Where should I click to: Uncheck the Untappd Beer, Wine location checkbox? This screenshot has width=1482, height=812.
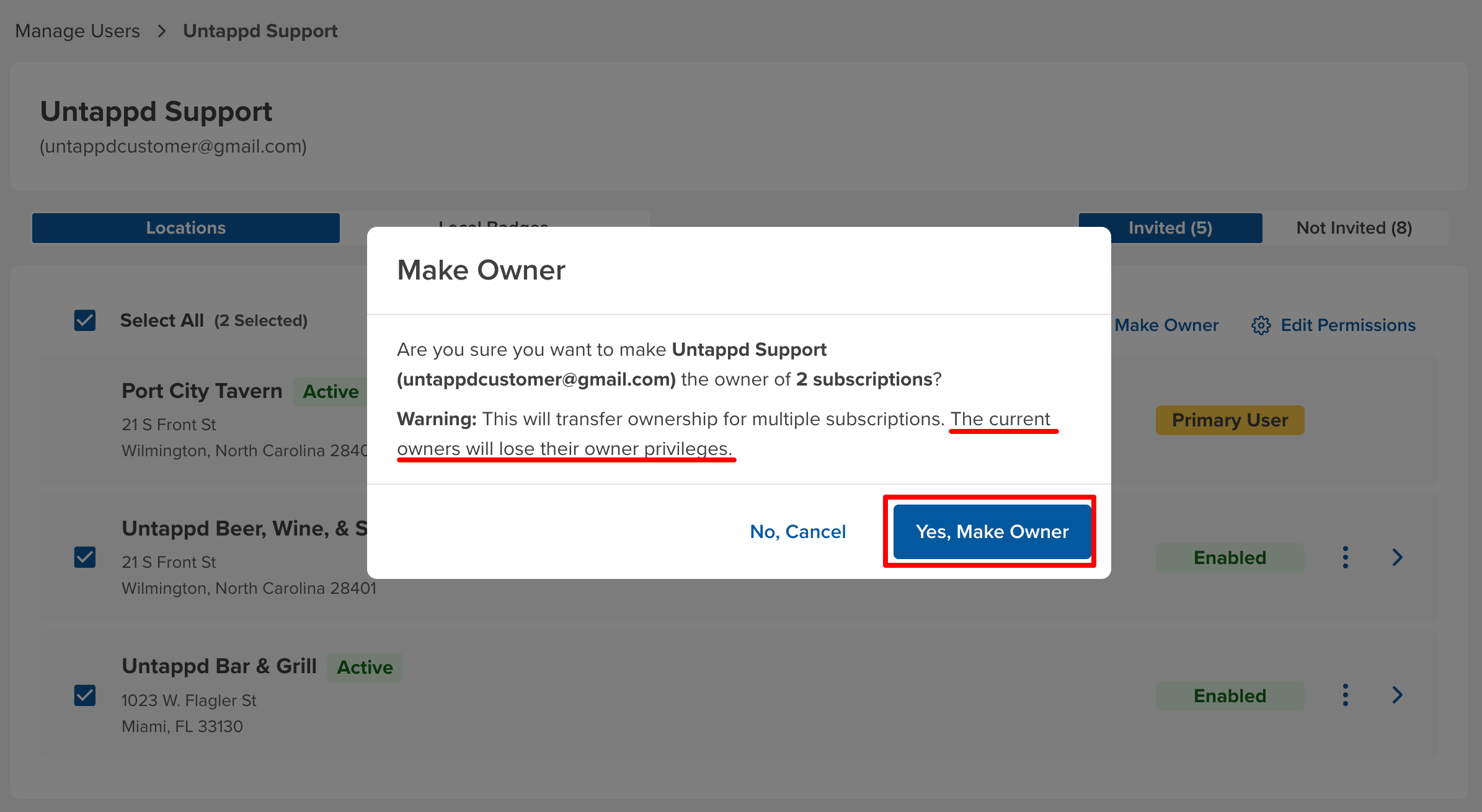tap(85, 557)
